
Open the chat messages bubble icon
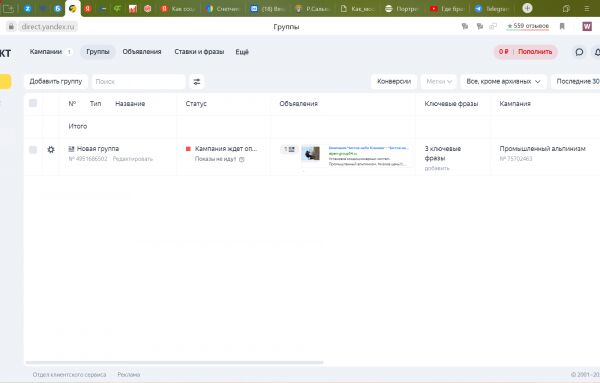pos(579,52)
